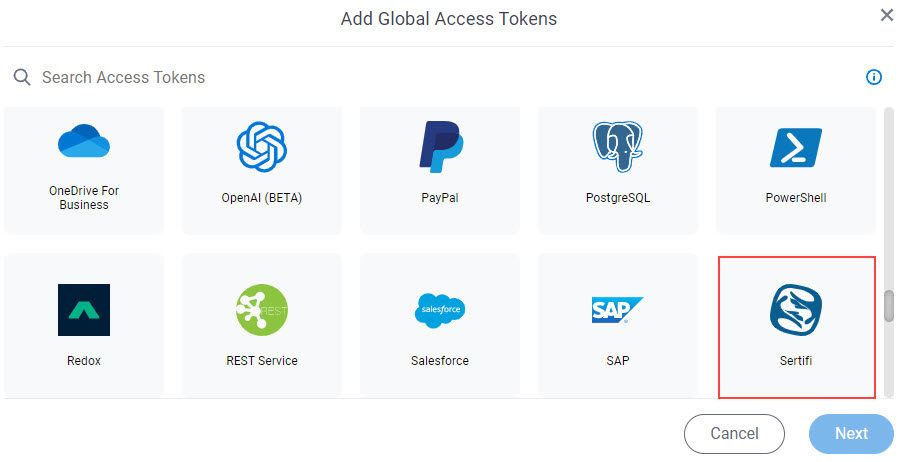The width and height of the screenshot is (899, 462).
Task: Select the Salesforce cloud icon
Action: point(440,310)
